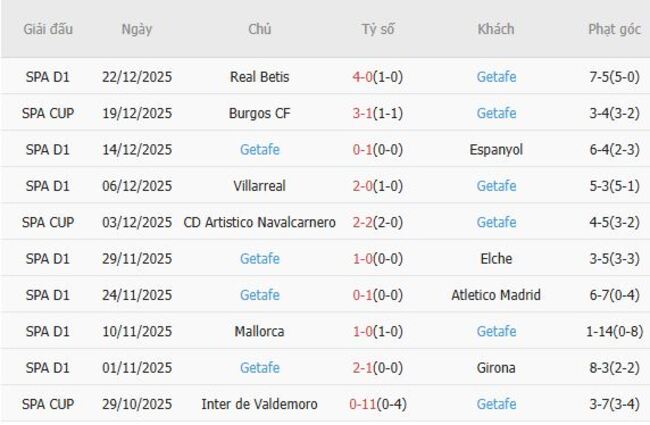Click the Getafe link in the Real Betis row
Image resolution: width=650 pixels, height=425 pixels.
point(496,77)
